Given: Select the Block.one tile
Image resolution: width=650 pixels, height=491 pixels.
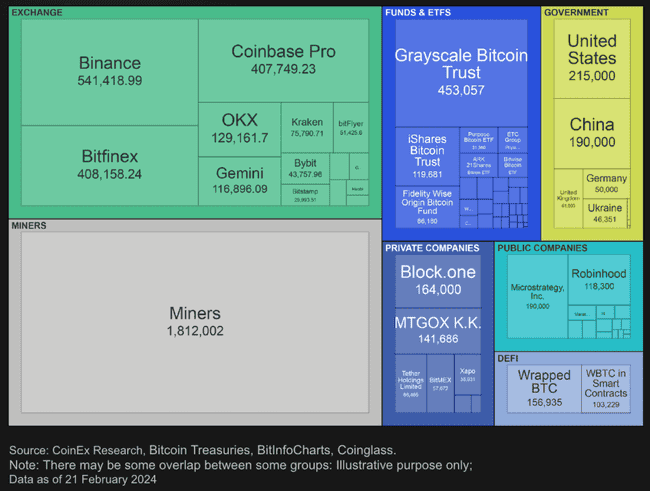Looking at the screenshot, I should coord(438,281).
